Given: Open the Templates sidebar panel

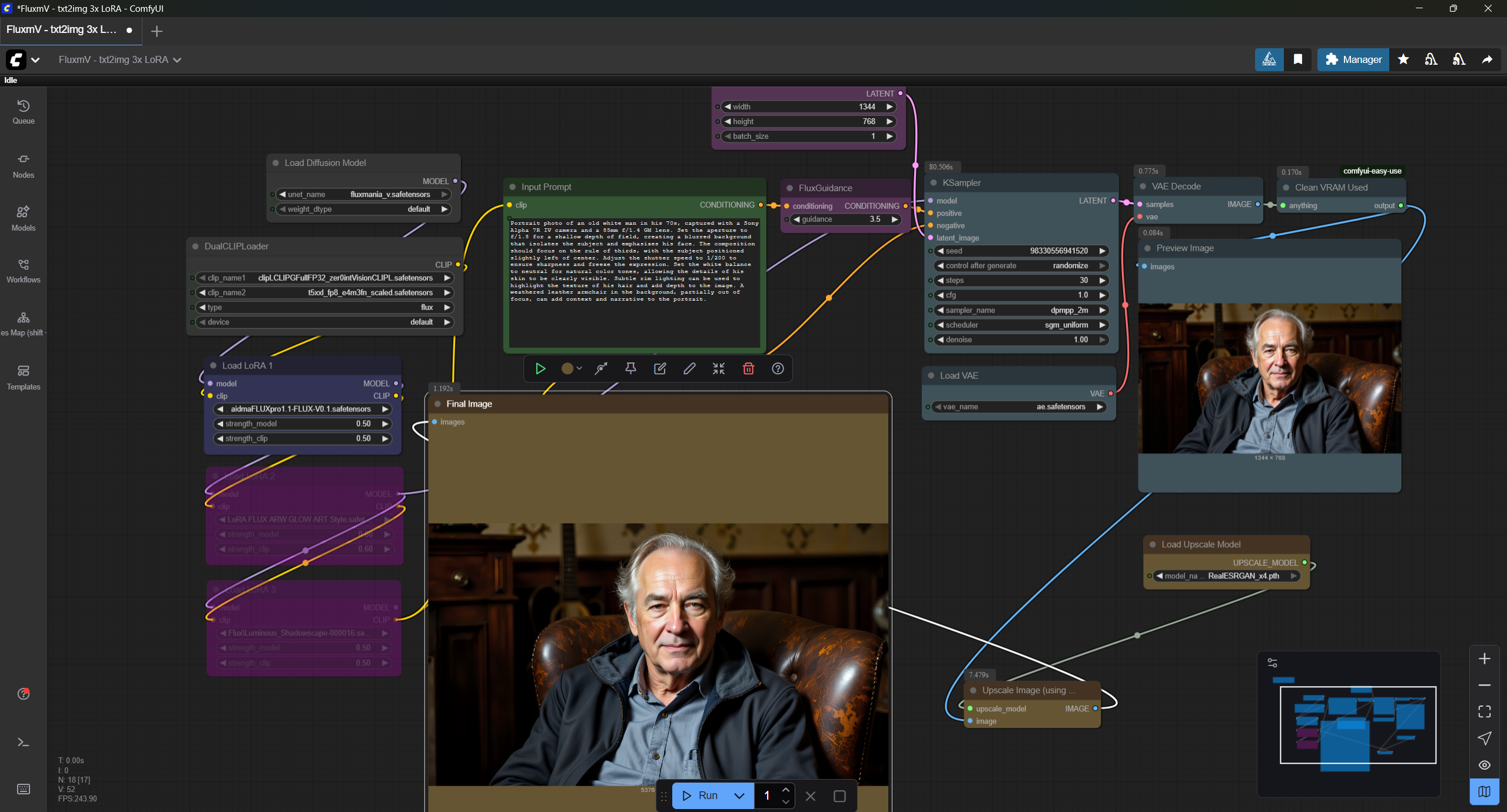Looking at the screenshot, I should pyautogui.click(x=24, y=377).
